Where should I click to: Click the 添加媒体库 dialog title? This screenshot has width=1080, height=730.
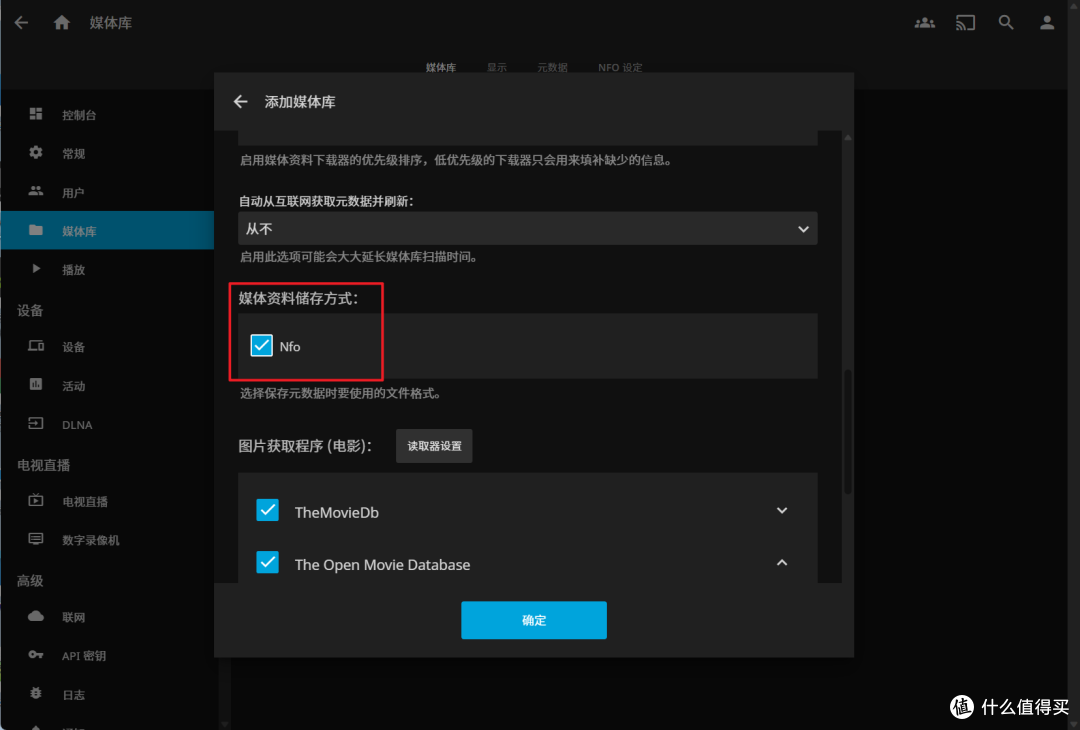click(300, 102)
